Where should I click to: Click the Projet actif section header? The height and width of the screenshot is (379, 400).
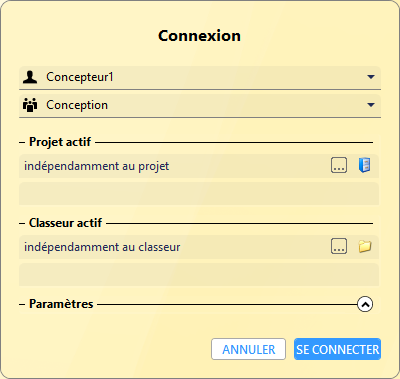pyautogui.click(x=60, y=142)
